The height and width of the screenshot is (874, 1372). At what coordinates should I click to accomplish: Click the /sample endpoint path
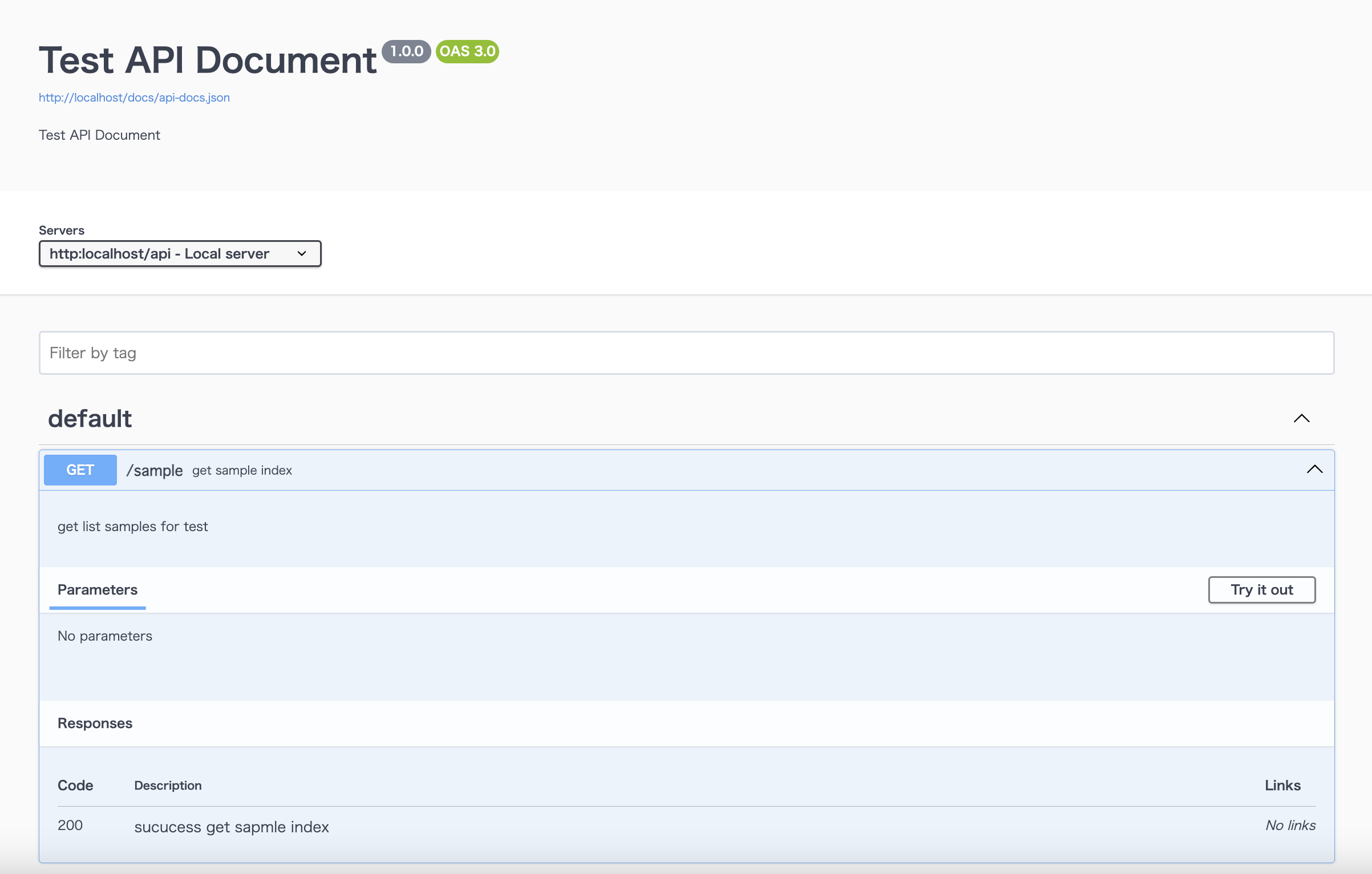point(155,470)
